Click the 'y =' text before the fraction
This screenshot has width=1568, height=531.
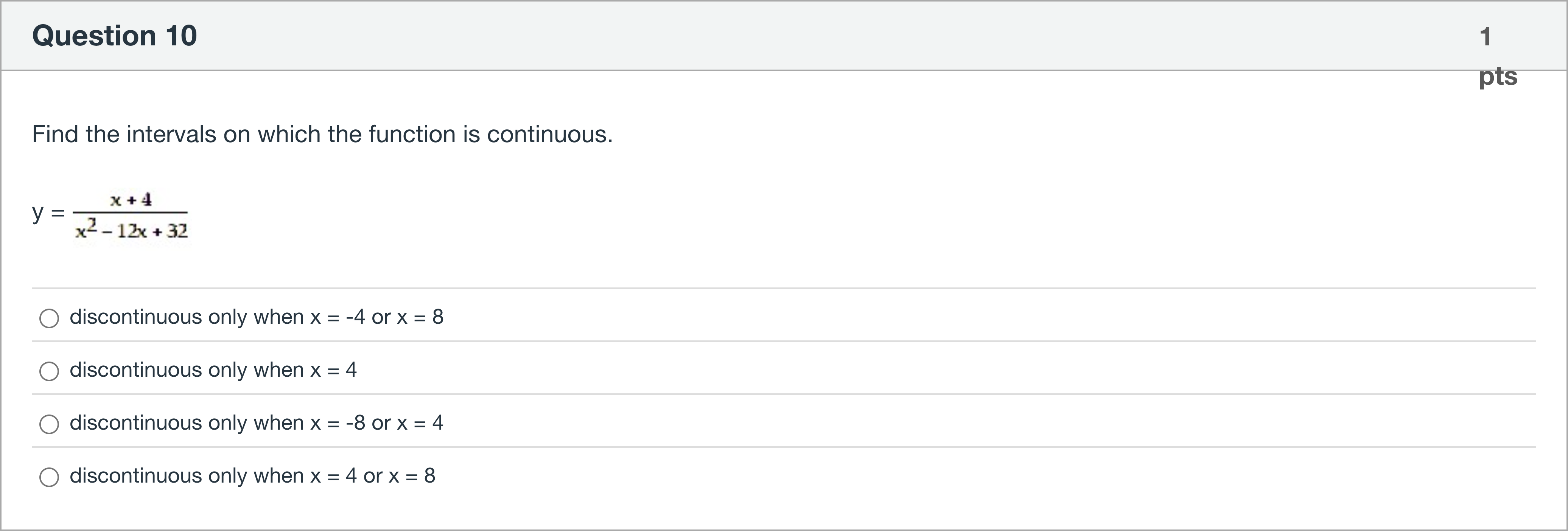pos(48,213)
